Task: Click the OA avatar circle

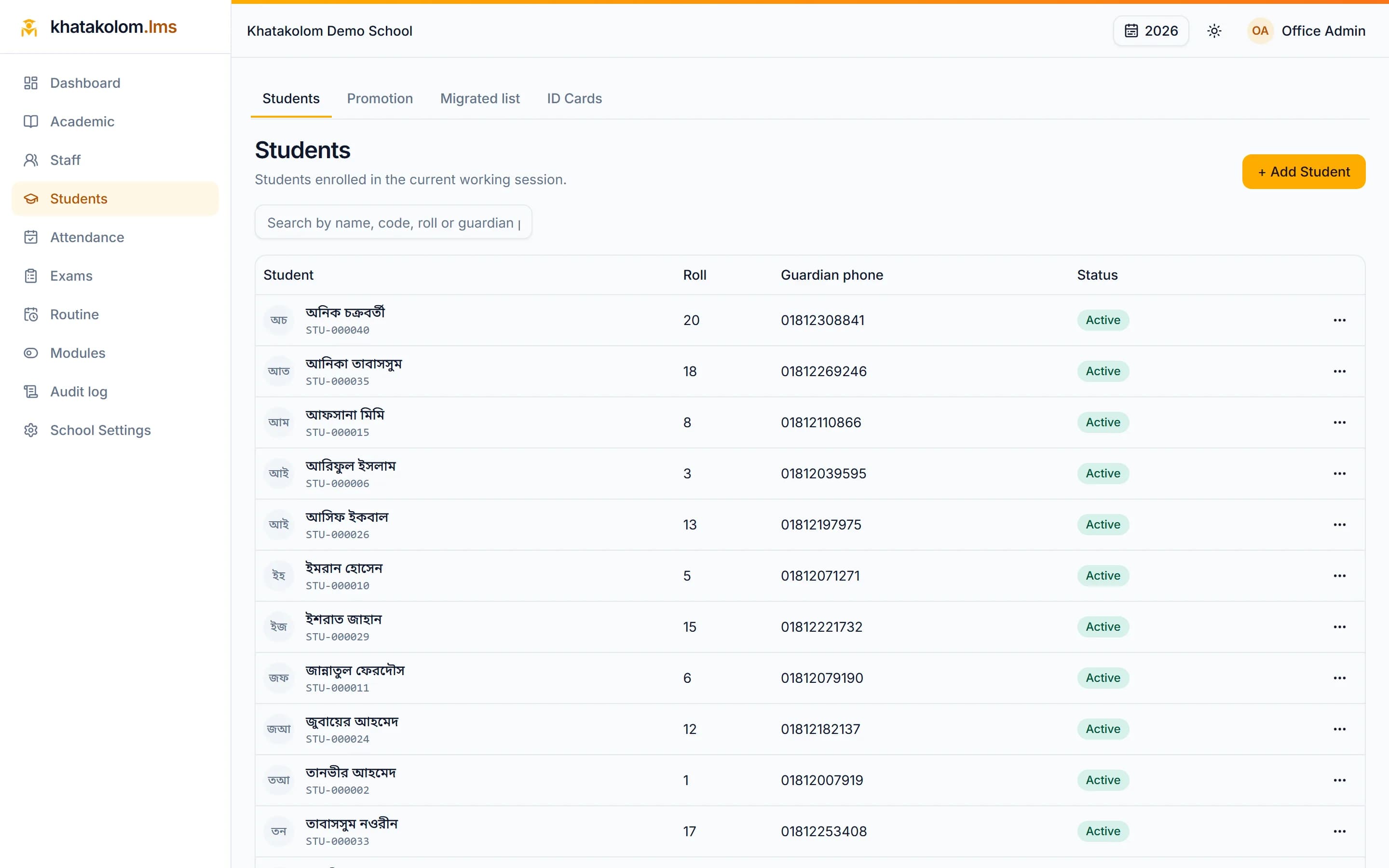Action: pyautogui.click(x=1260, y=31)
